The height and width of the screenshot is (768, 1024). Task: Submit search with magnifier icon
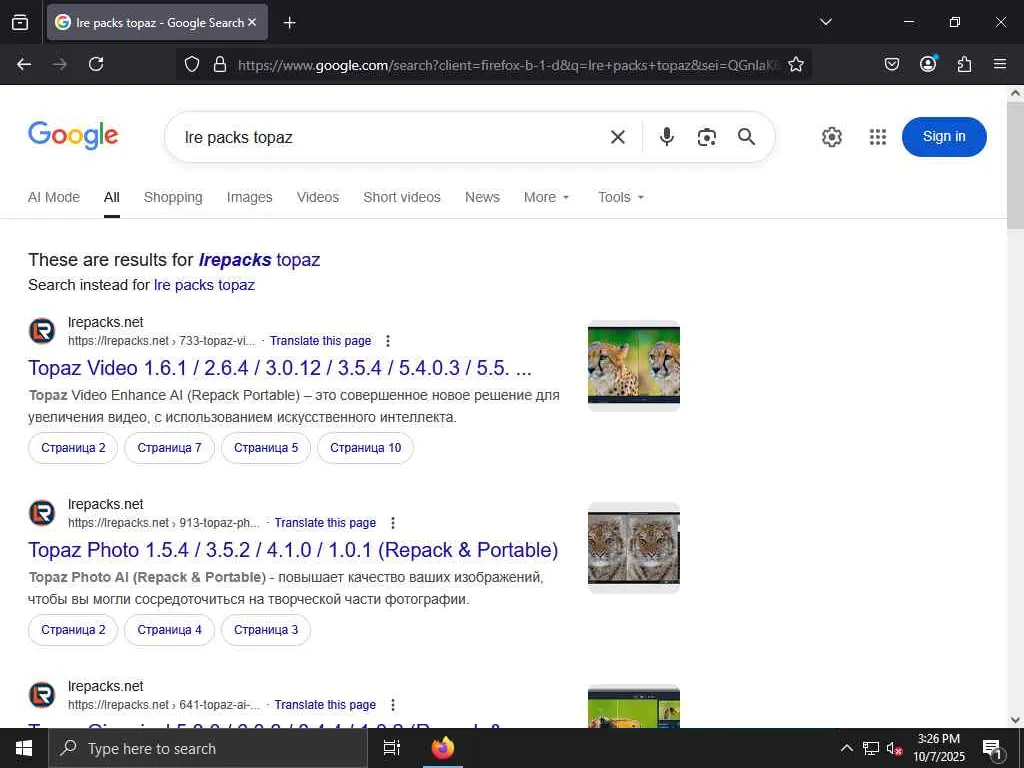point(746,136)
